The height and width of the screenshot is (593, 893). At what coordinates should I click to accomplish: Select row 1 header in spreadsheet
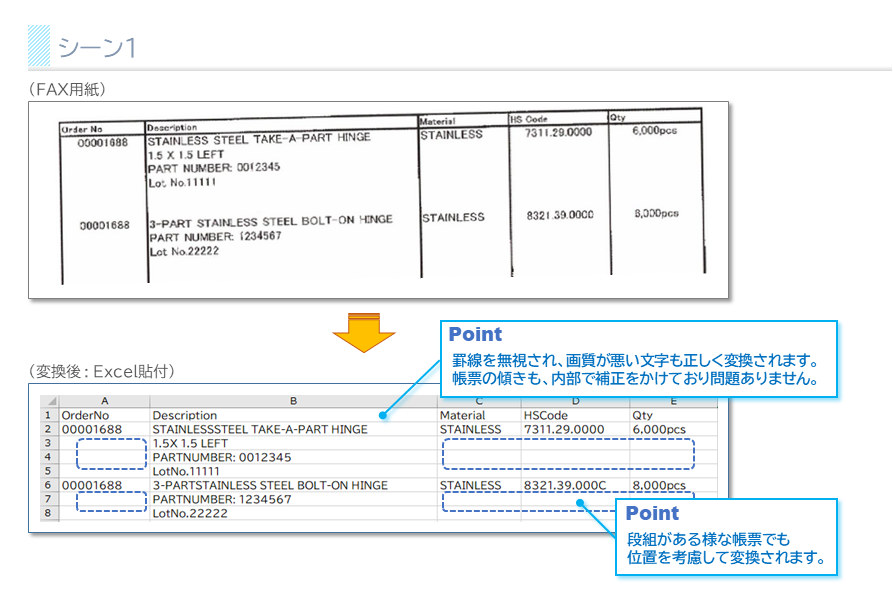click(x=47, y=415)
